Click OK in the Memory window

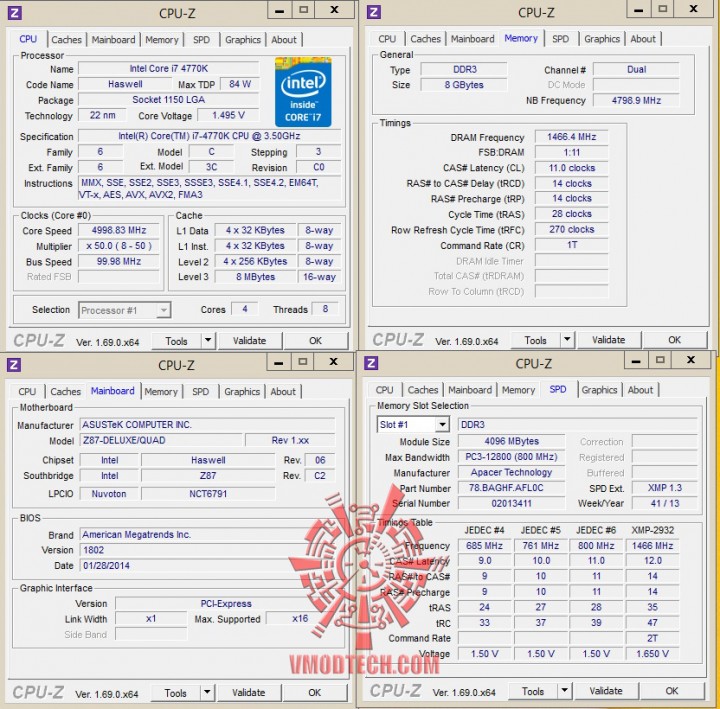[675, 340]
